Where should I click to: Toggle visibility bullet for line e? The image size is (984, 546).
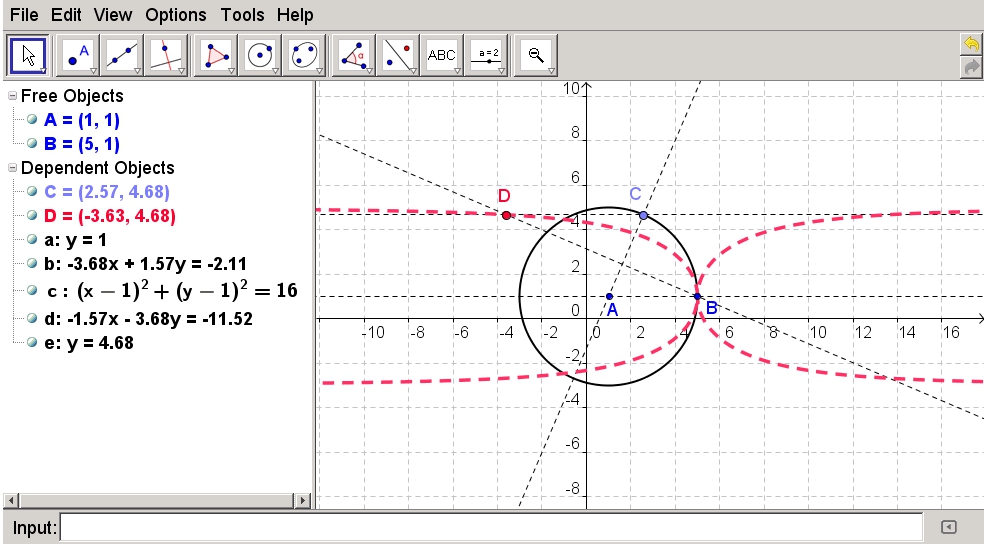pos(32,342)
